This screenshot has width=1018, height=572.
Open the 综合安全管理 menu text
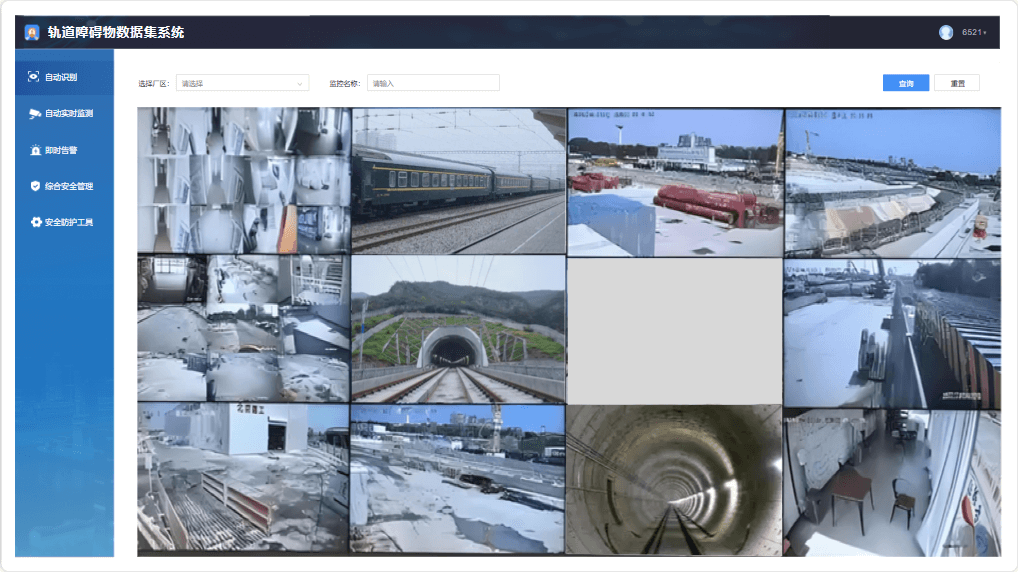coord(68,186)
